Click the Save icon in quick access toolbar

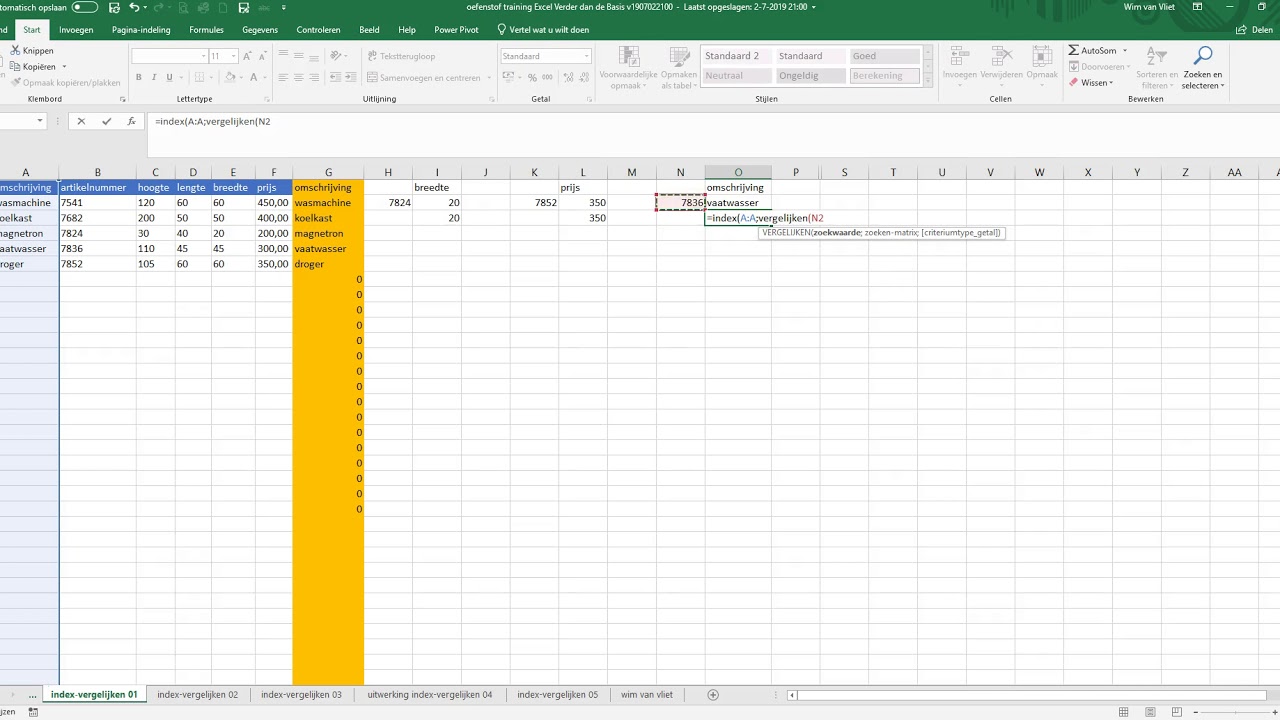[112, 7]
